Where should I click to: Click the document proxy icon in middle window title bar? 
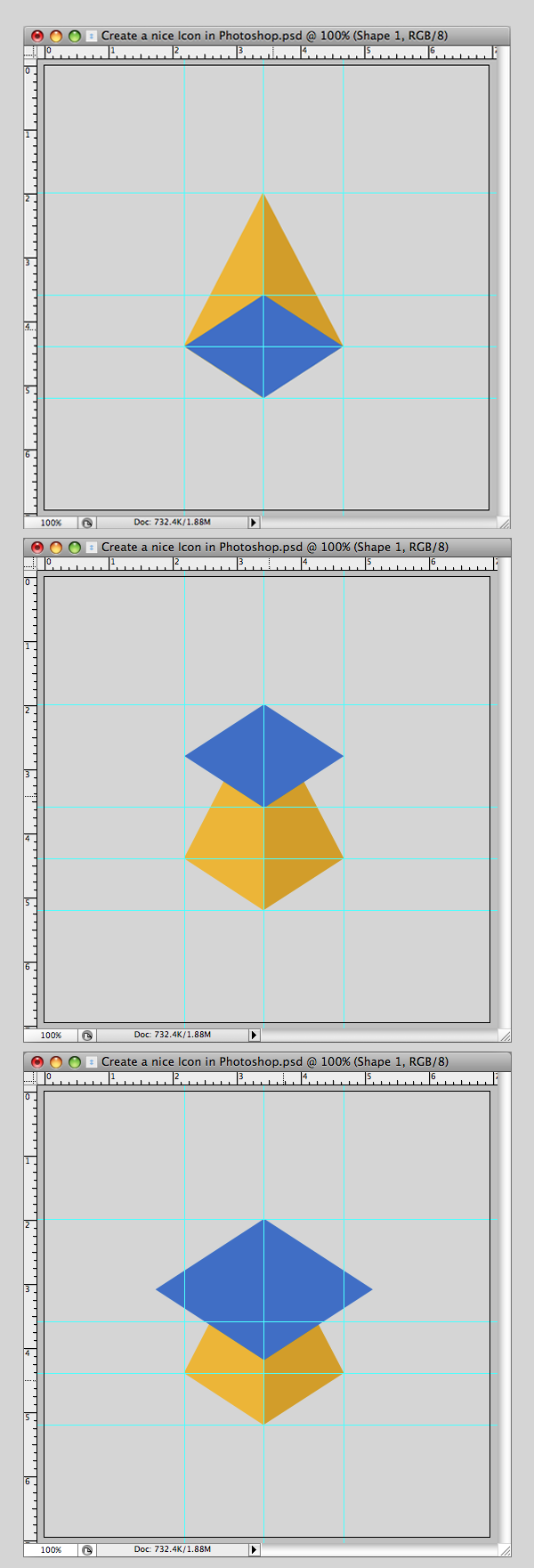pos(92,548)
